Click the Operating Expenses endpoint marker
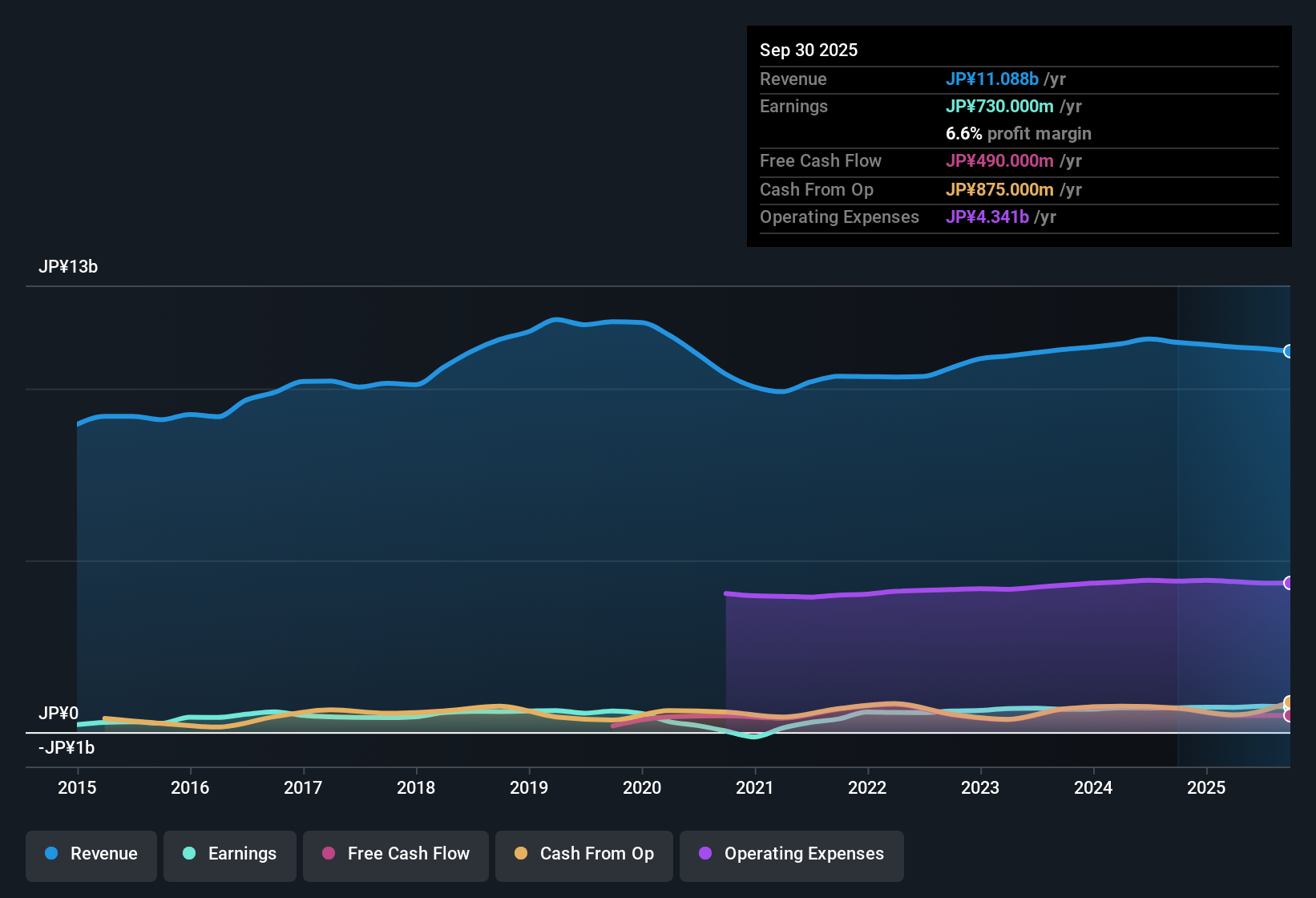The image size is (1316, 898). tap(1289, 582)
